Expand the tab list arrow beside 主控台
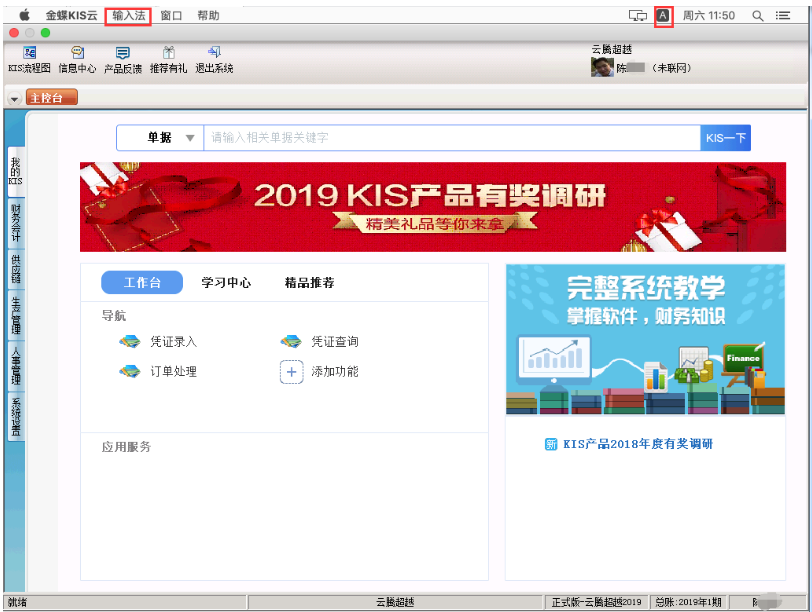Screen dimensions: 812x612 (x=14, y=98)
